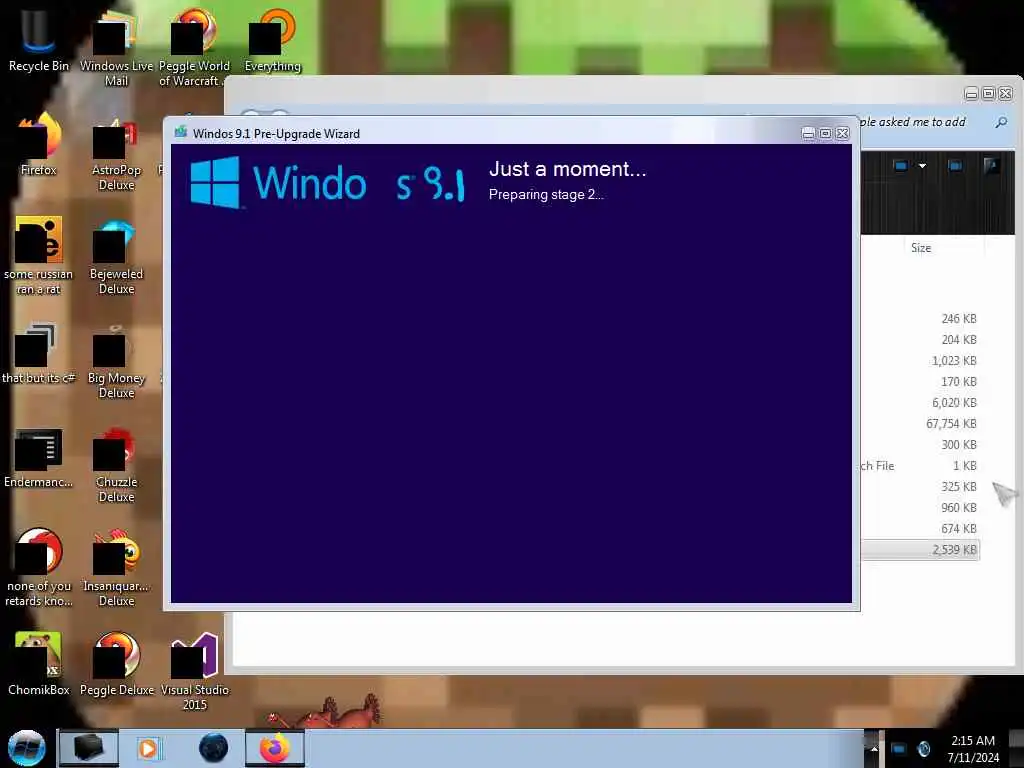Open the Windows Start orb
Screen dimensions: 1024x768
[x=27, y=748]
